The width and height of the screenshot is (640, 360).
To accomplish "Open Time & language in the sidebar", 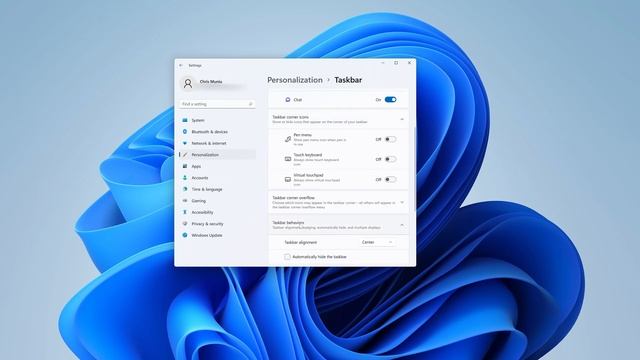I will 217,189.
